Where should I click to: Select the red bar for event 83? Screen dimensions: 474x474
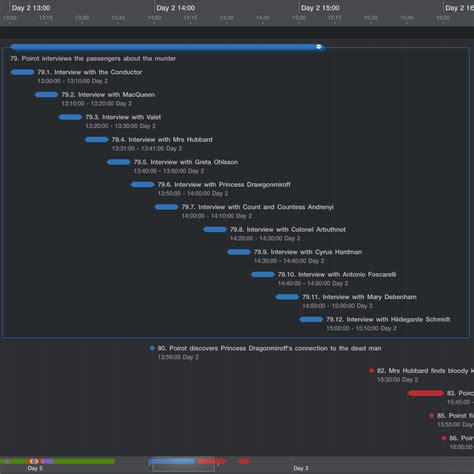coord(426,393)
